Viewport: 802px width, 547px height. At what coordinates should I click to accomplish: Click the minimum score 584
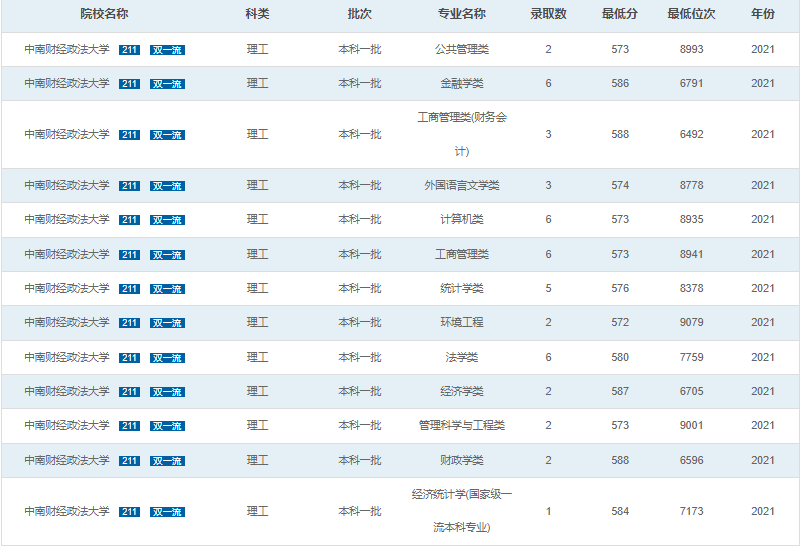click(x=620, y=511)
